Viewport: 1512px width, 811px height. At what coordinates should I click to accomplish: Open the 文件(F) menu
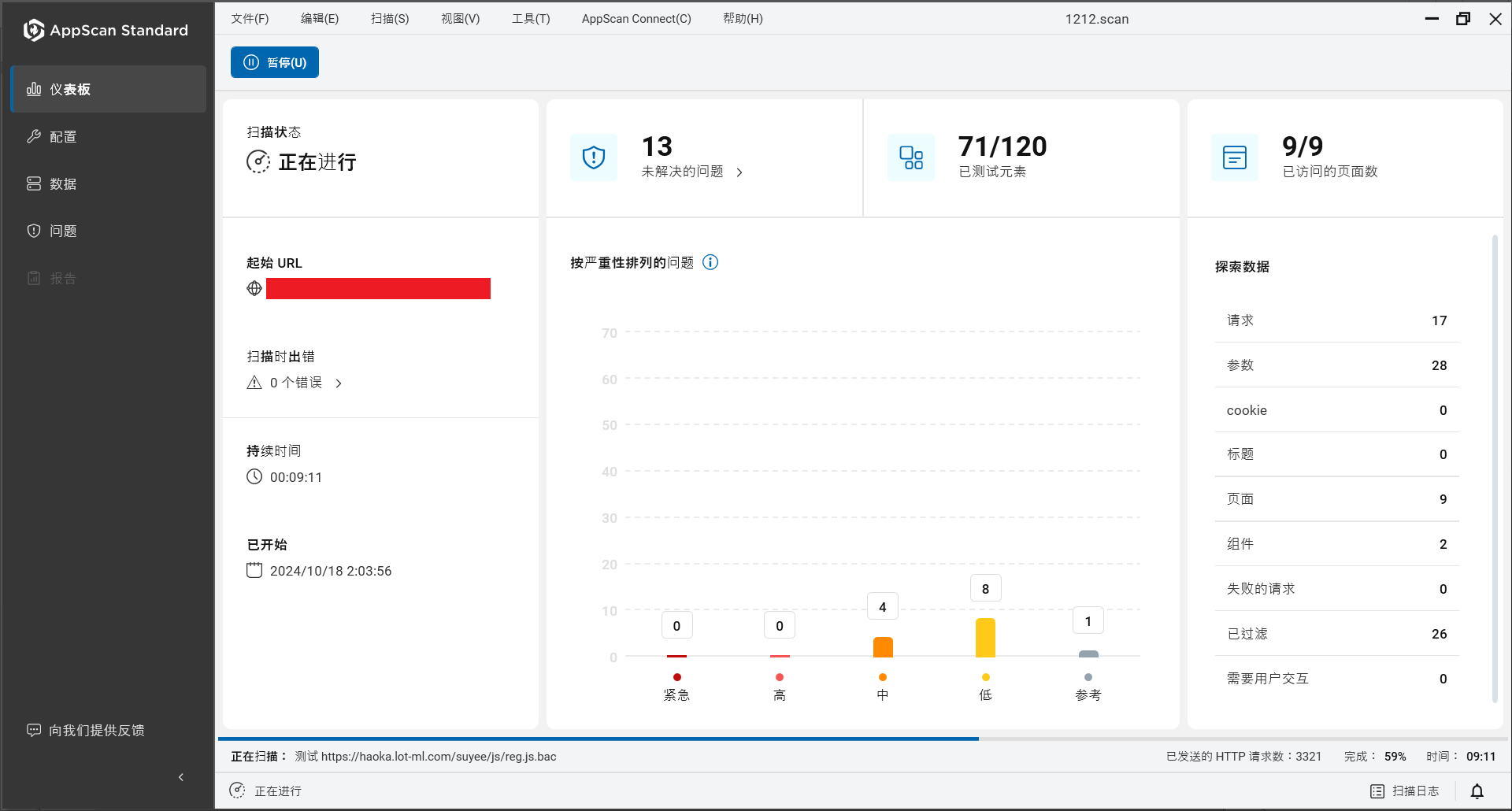250,18
